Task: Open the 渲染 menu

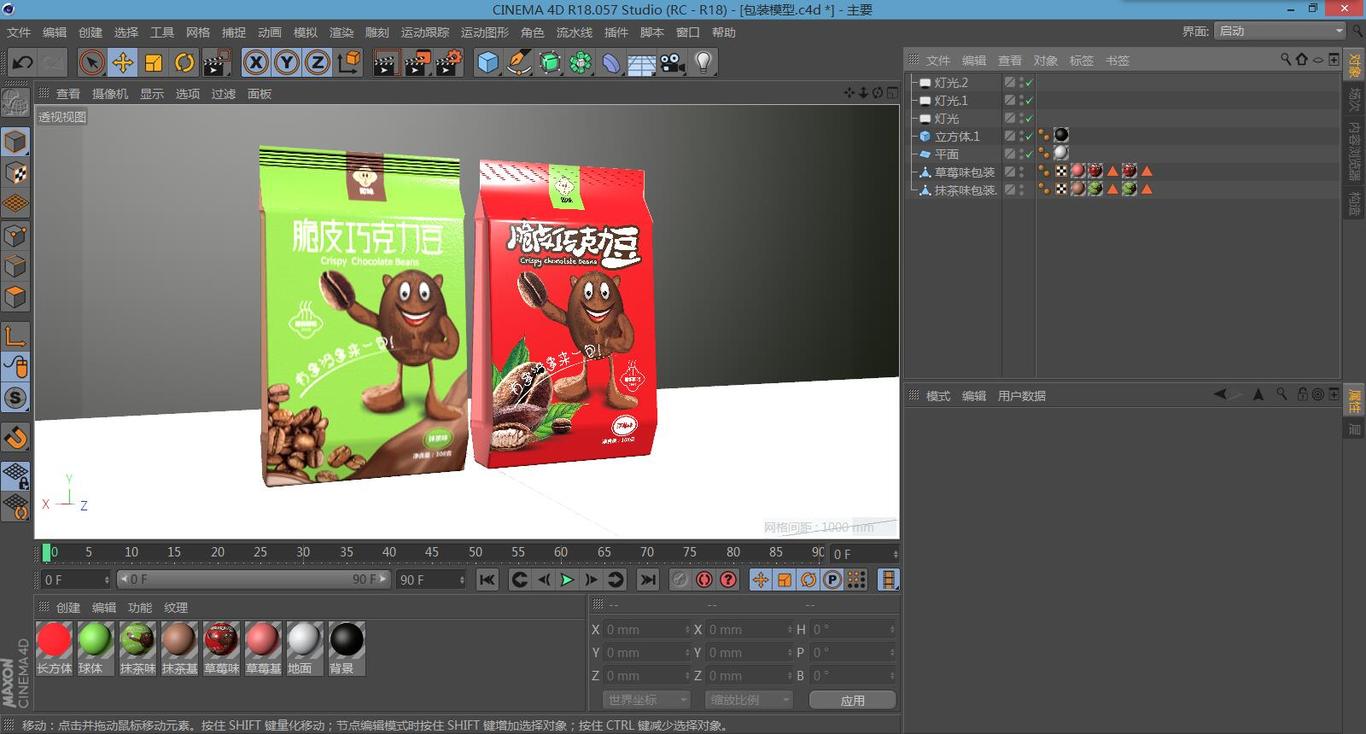Action: pyautogui.click(x=341, y=32)
